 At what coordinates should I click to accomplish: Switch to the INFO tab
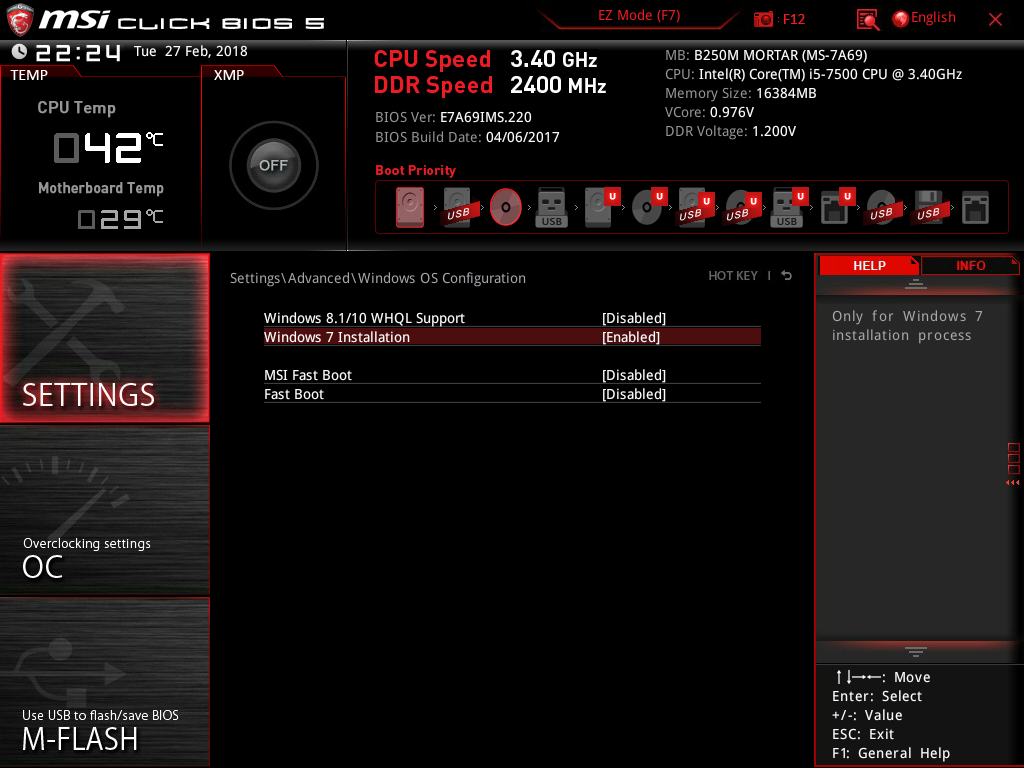[970, 266]
